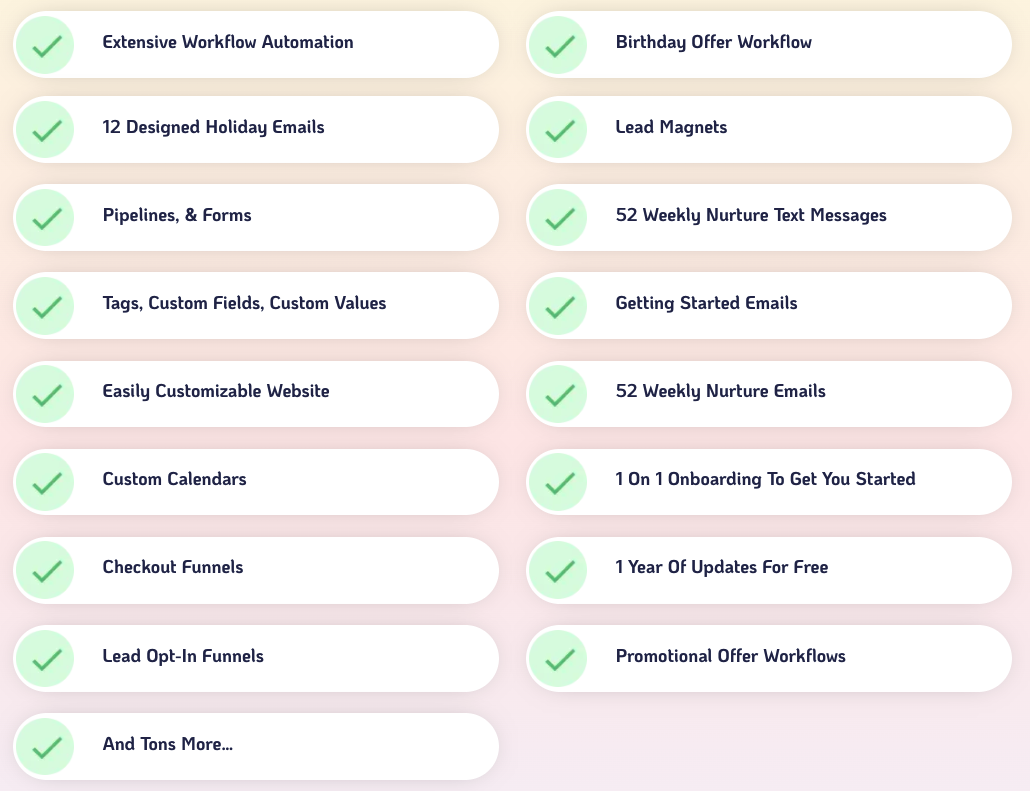This screenshot has height=791, width=1030.
Task: Click the 12 Designed Holiday Emails text
Action: coord(213,127)
